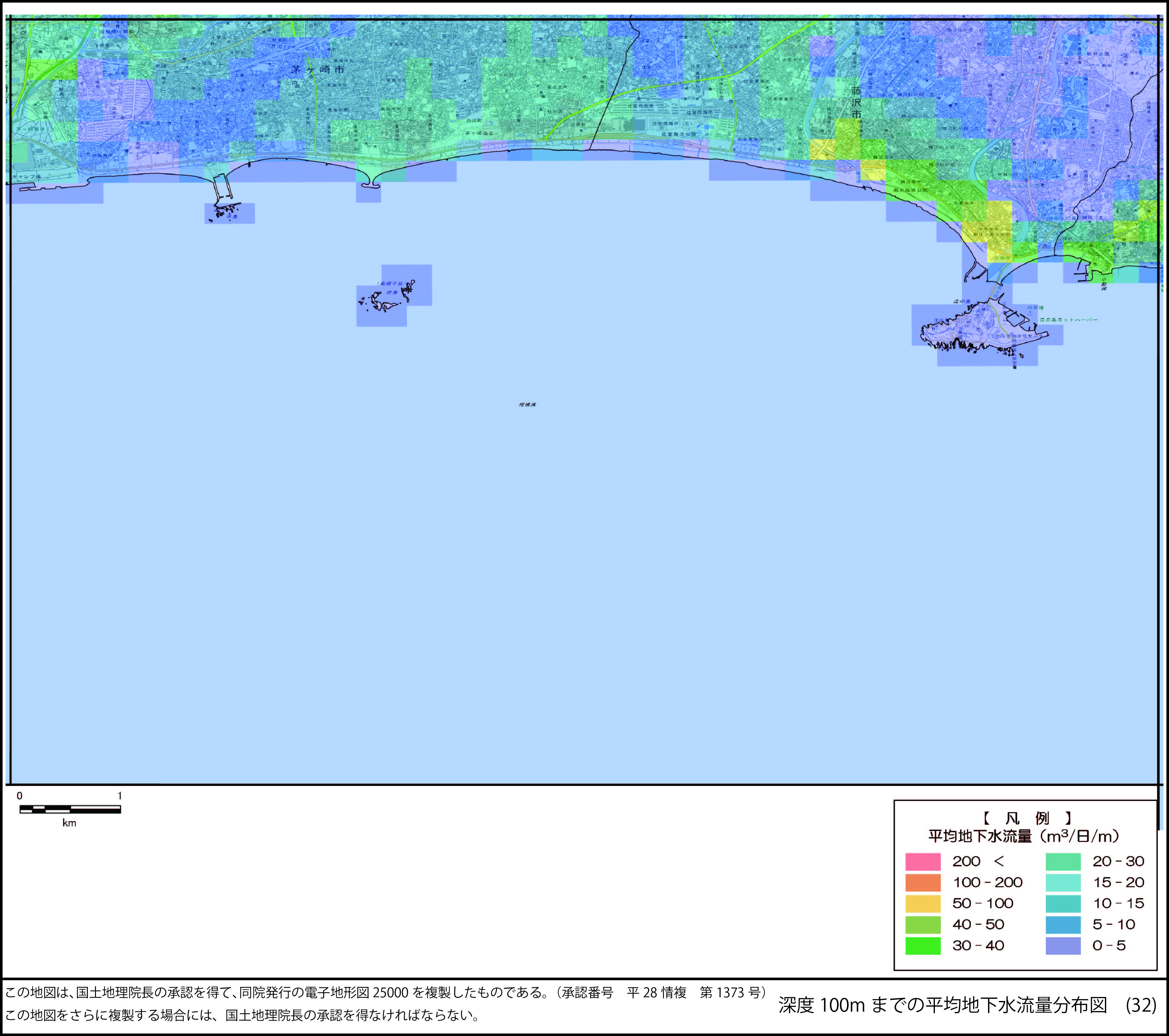Image resolution: width=1169 pixels, height=1036 pixels.
Task: Click the kilometer scale bar
Action: (70, 809)
